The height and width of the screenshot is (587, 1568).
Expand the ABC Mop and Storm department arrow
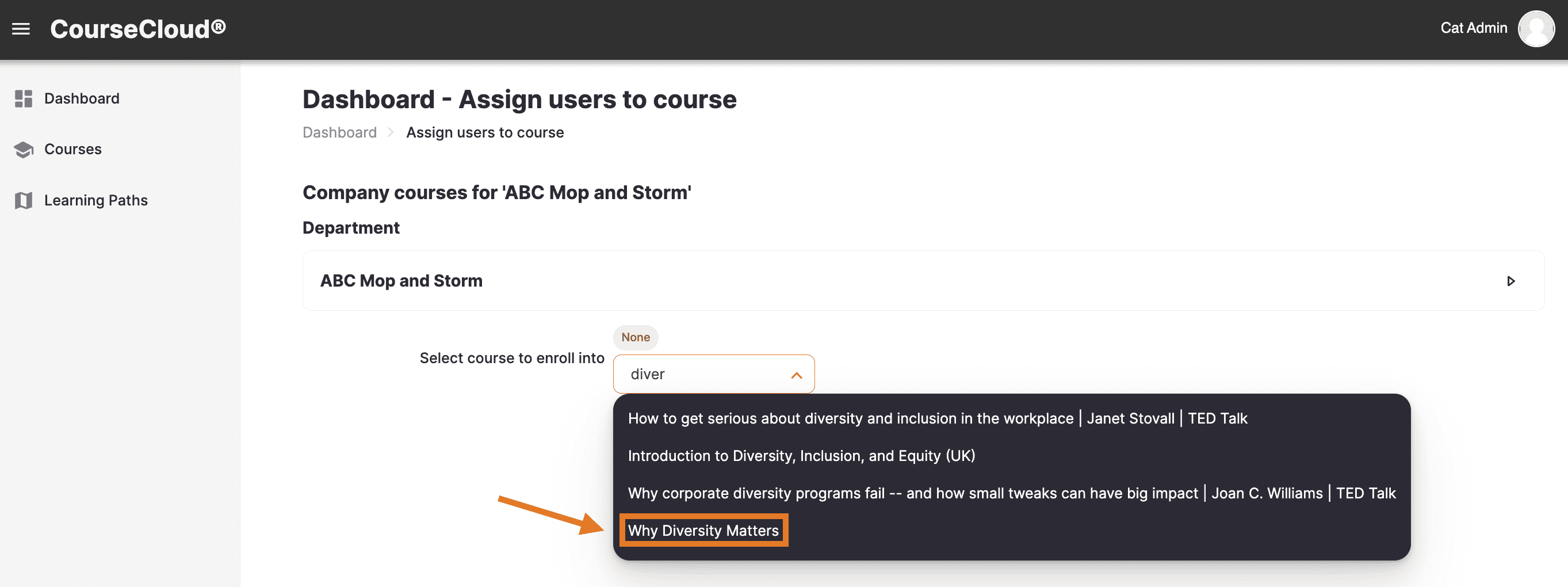pos(1510,281)
